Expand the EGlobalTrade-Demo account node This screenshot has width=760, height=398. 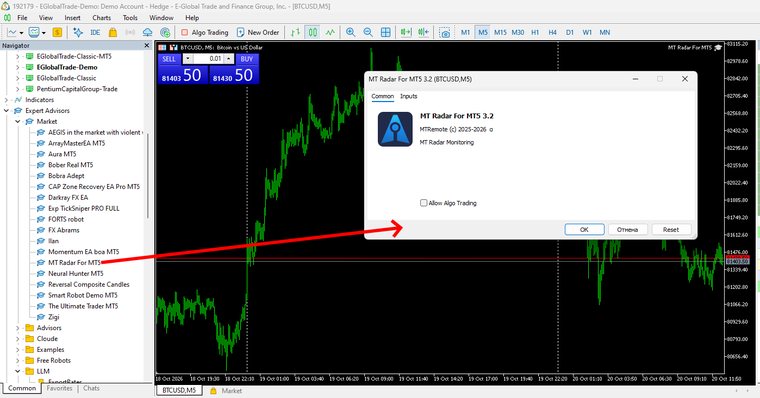(18, 67)
